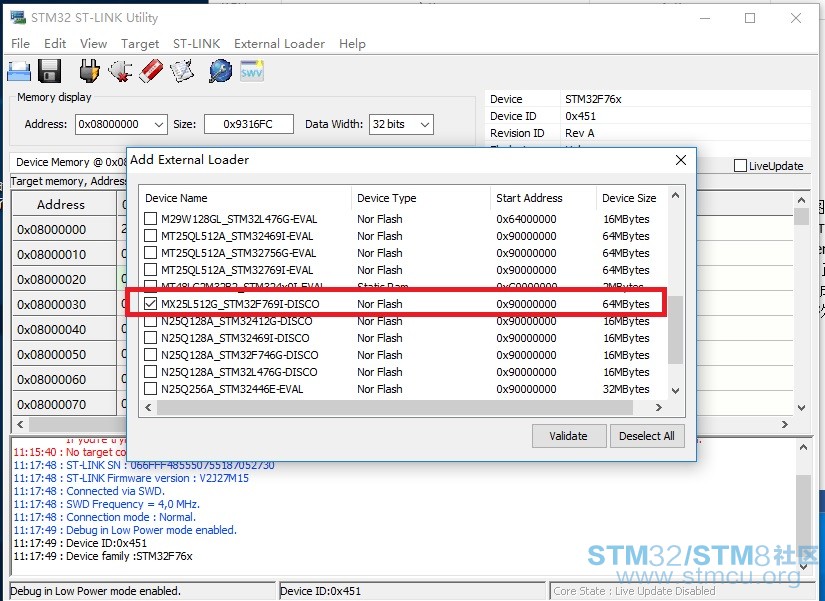The height and width of the screenshot is (601, 825).
Task: Open Program and verify toolbar icon
Action: (182, 71)
